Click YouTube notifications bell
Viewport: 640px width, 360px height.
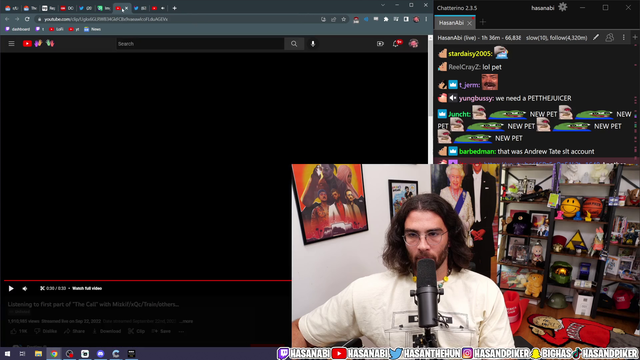coord(396,44)
